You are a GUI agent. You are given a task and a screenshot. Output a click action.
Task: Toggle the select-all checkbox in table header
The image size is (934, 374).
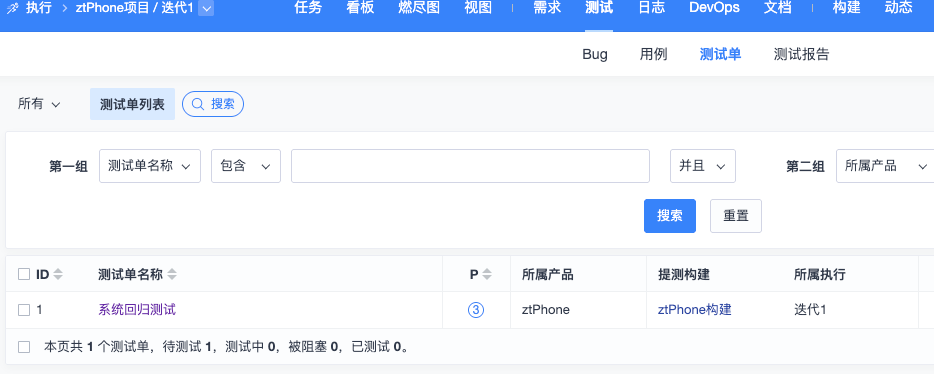tap(24, 274)
